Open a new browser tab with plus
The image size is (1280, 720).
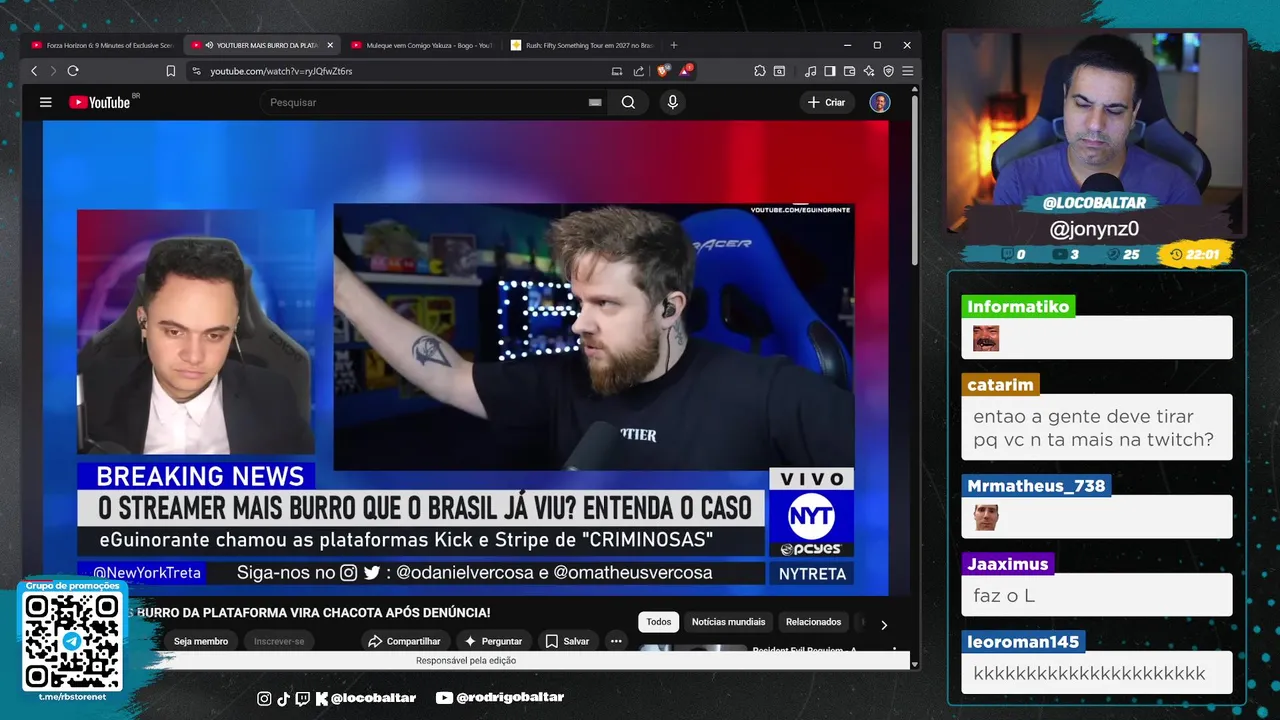tap(674, 45)
